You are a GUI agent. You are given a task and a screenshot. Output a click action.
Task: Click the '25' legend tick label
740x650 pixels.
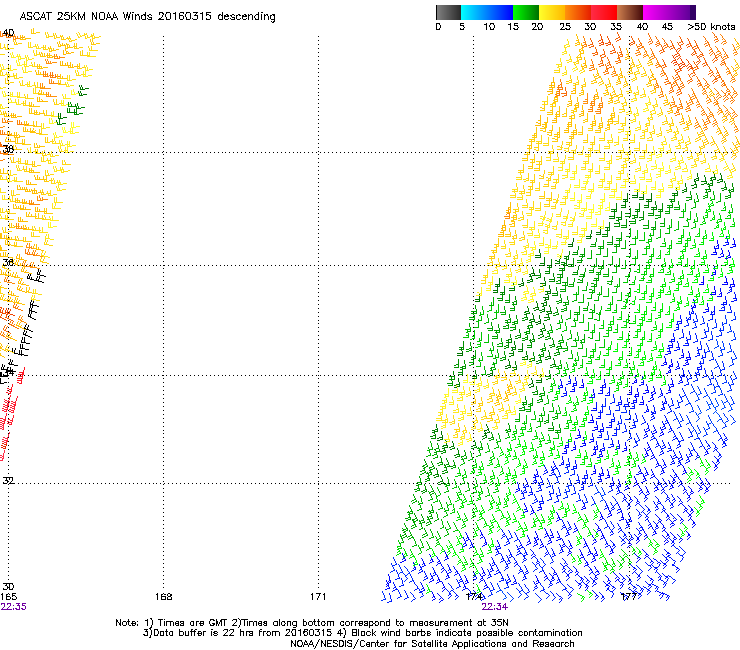click(565, 27)
